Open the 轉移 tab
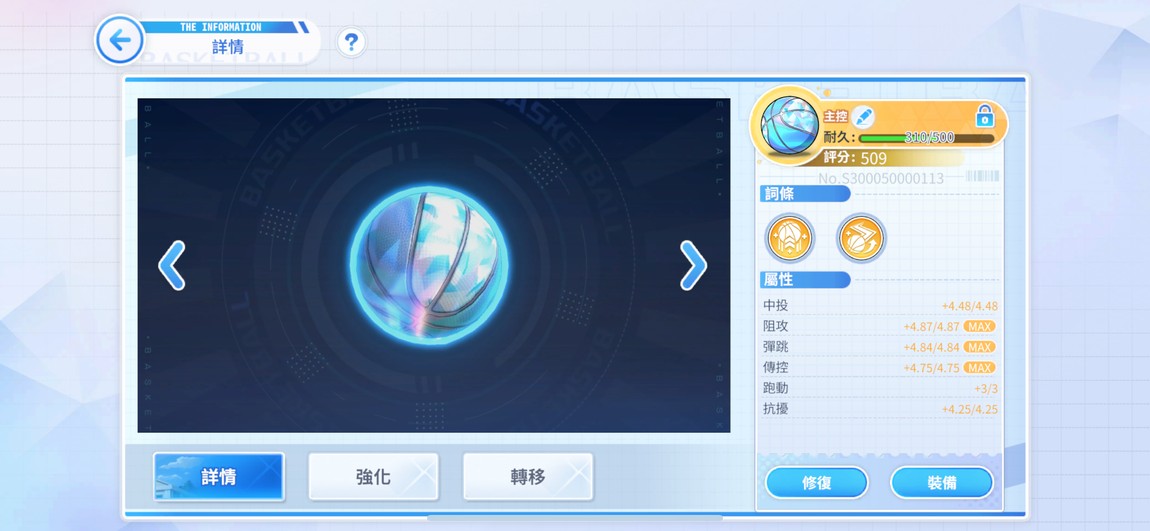Viewport: 1150px width, 531px height. point(528,477)
